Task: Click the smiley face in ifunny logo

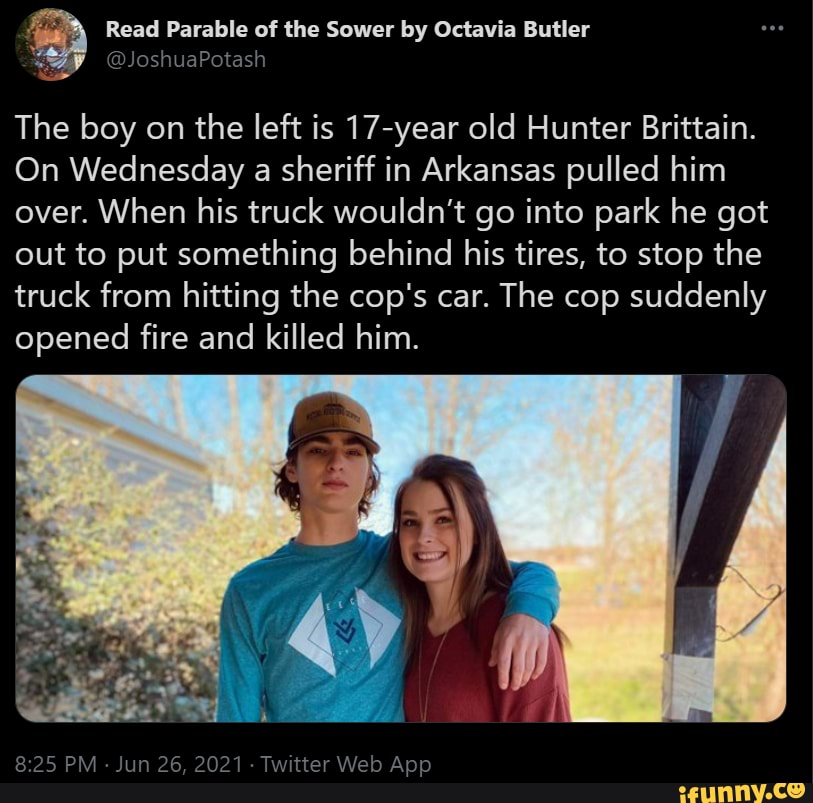Action: (795, 788)
